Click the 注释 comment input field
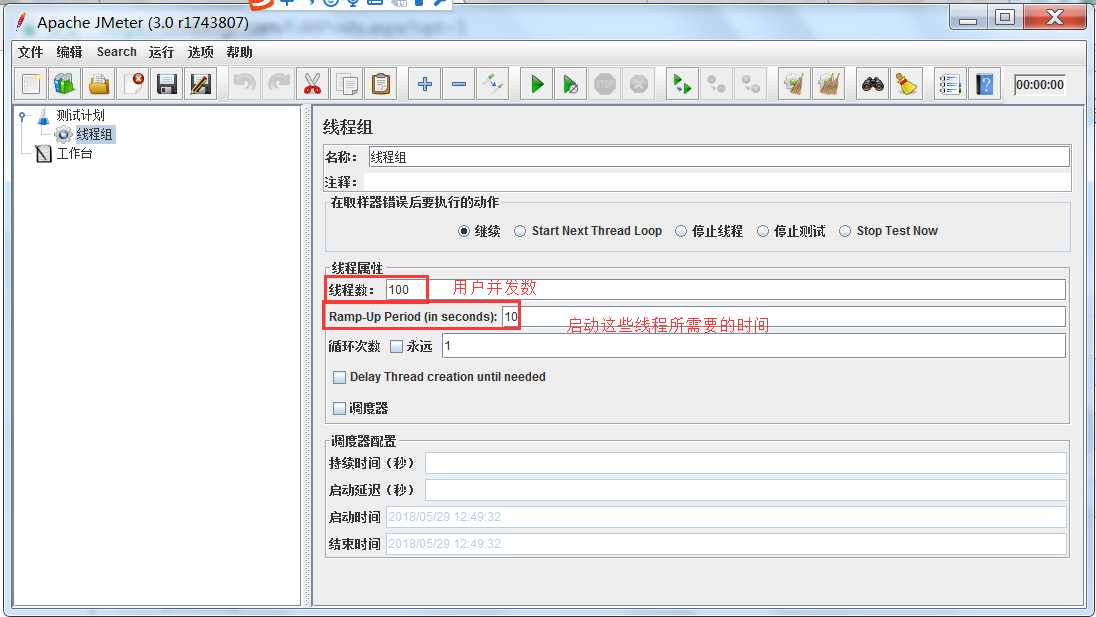Viewport: 1096px width, 617px height. [716, 182]
